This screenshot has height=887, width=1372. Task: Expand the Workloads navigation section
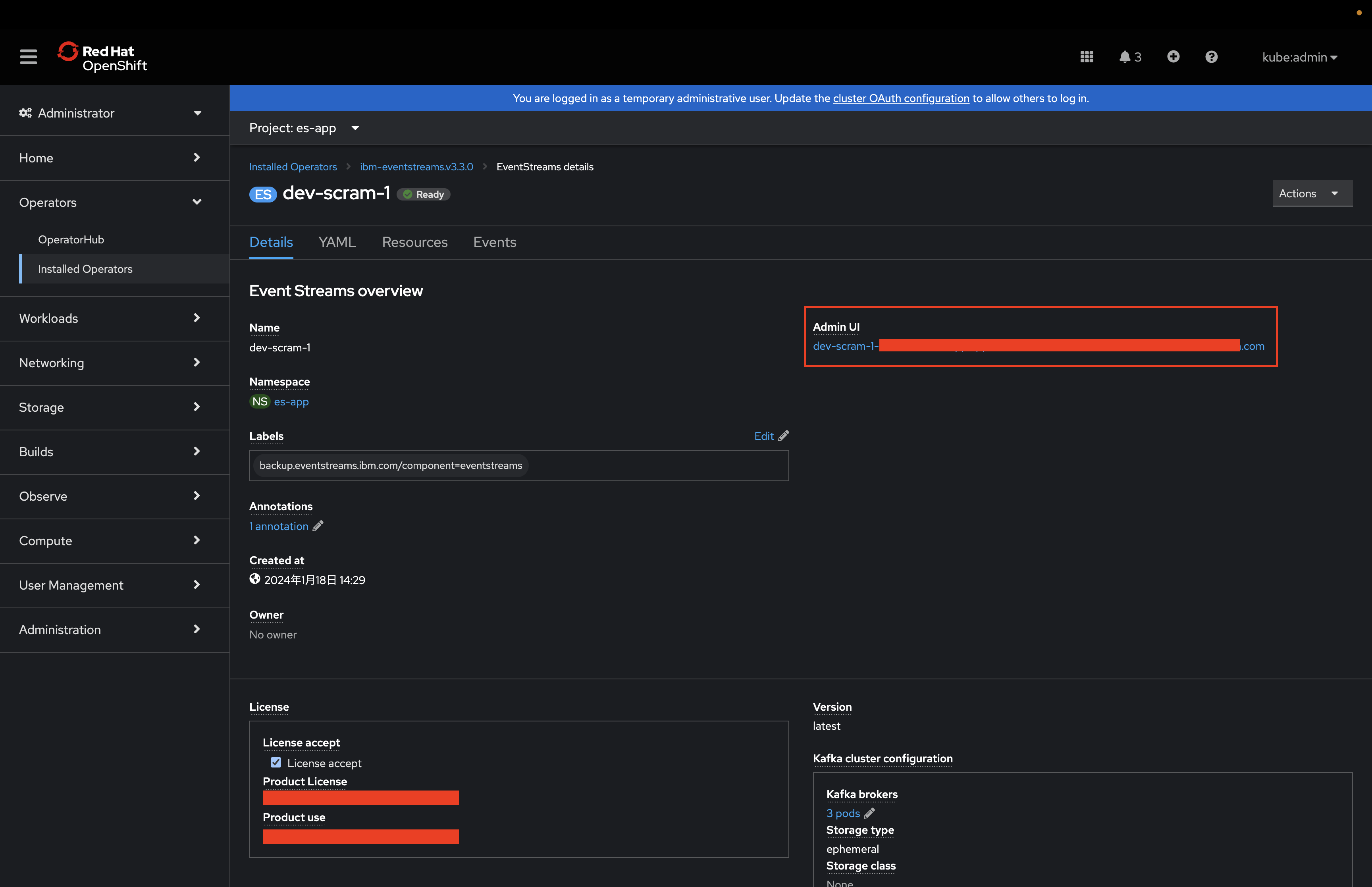110,318
